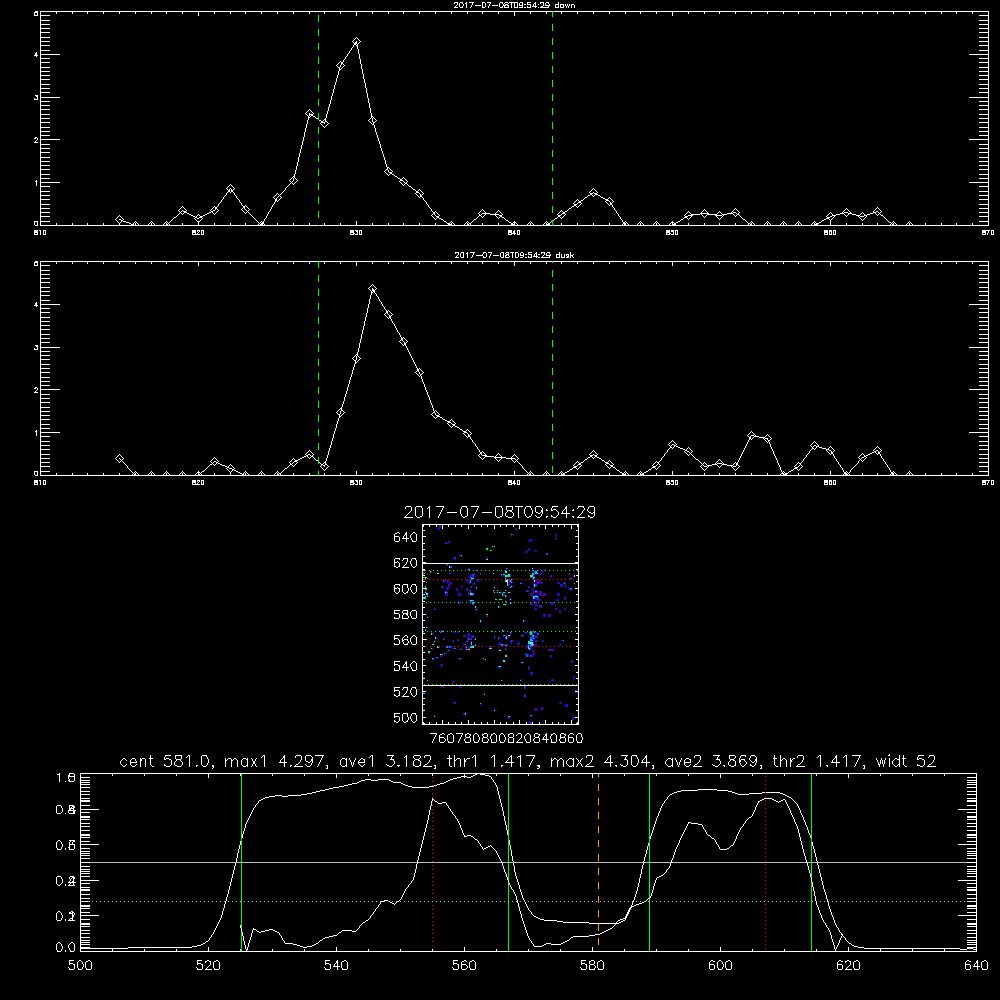The width and height of the screenshot is (1000, 1000).
Task: Click x-axis label 830 under dusk plot
Action: (x=356, y=483)
